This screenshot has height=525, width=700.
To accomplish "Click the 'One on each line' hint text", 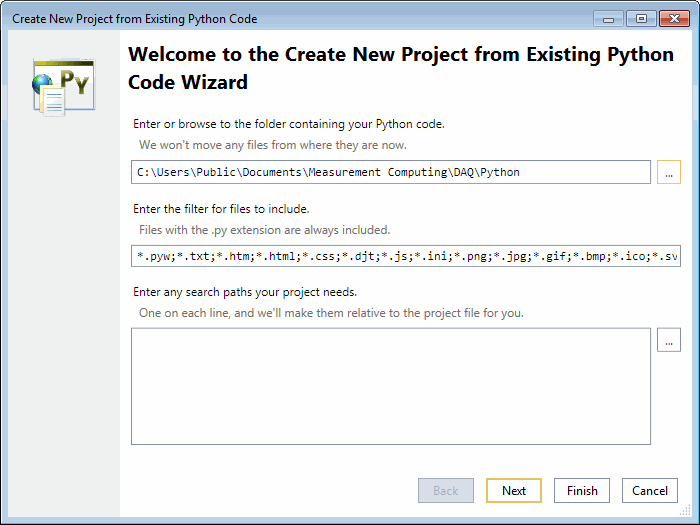I will pos(331,313).
